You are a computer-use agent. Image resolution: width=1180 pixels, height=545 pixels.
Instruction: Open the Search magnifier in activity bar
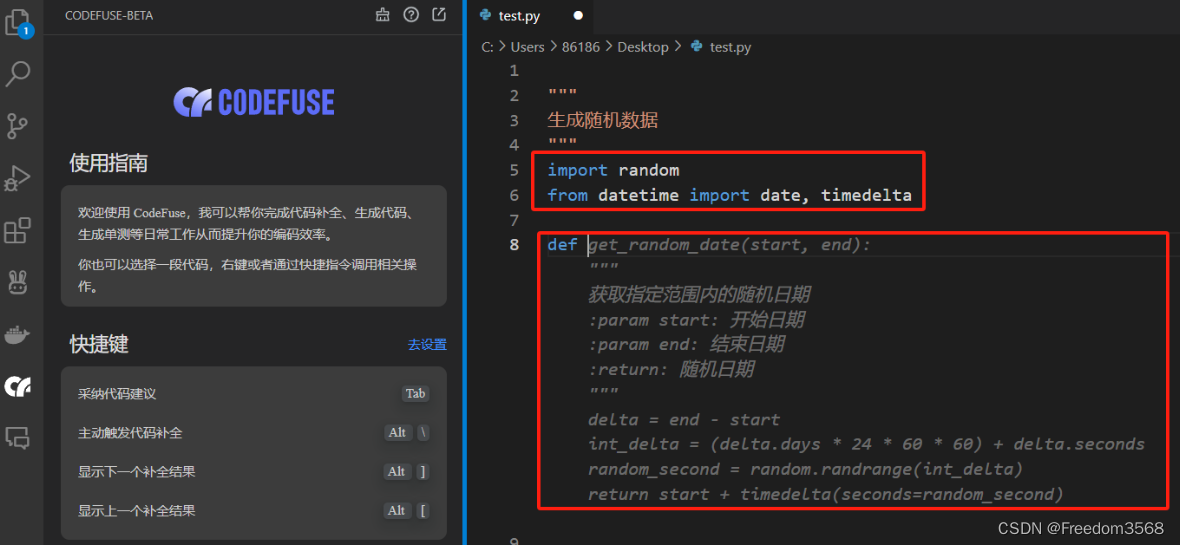18,74
